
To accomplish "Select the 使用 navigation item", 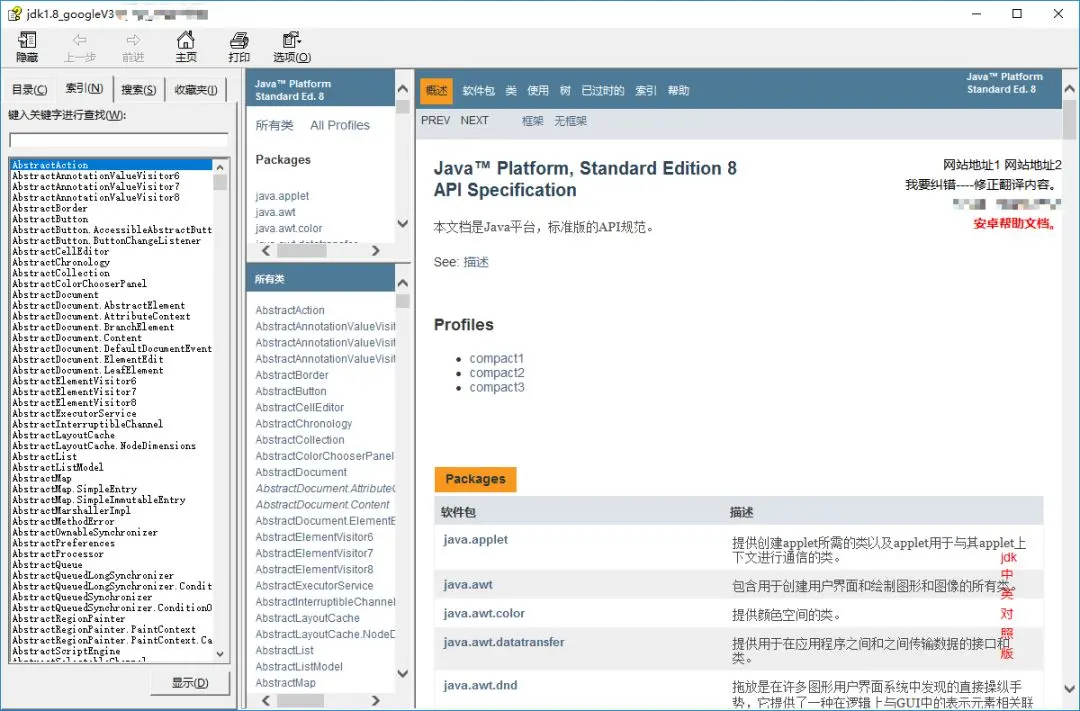I will pos(538,90).
